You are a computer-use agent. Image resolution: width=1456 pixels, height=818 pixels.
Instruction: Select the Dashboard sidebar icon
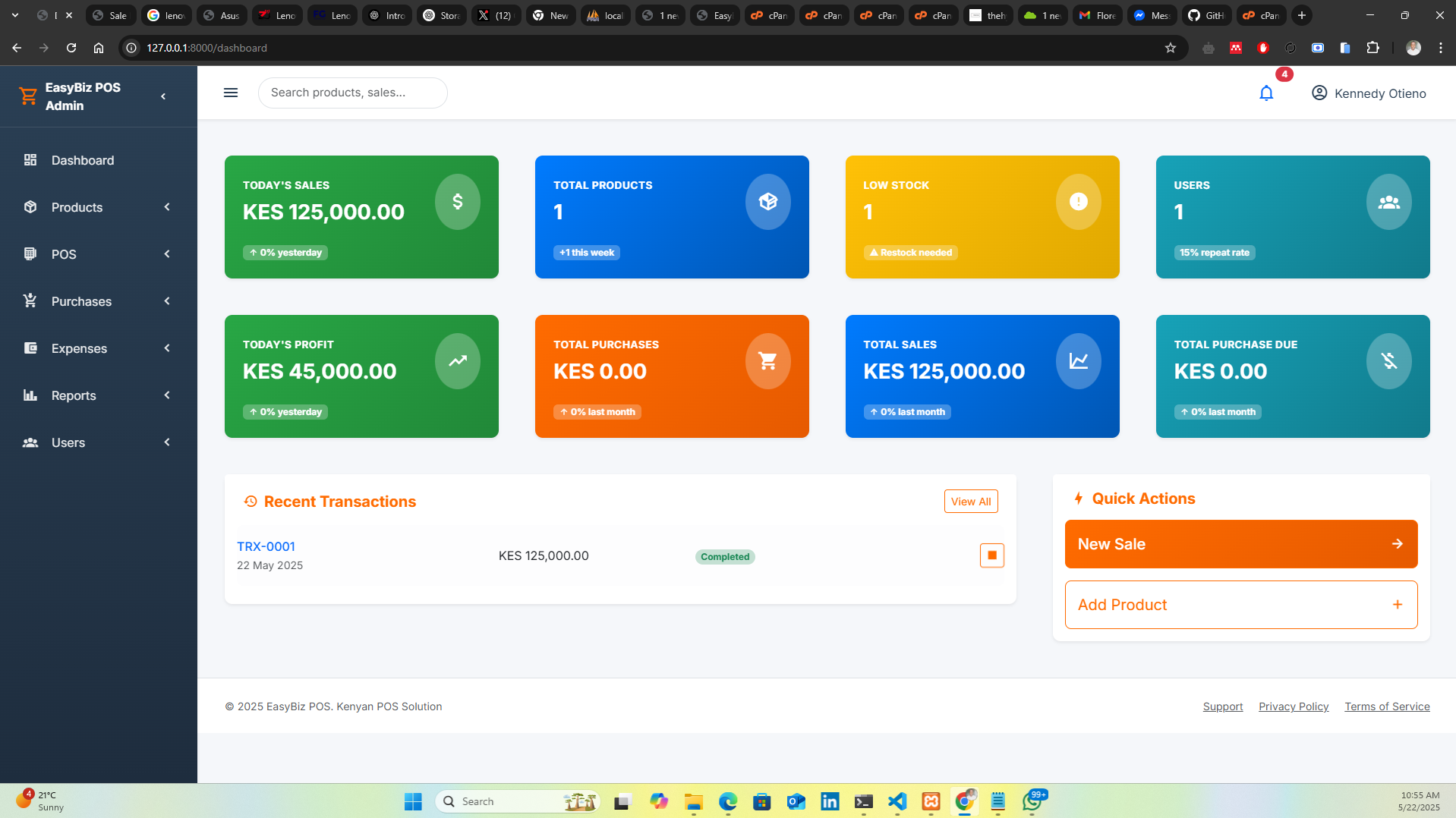coord(30,160)
